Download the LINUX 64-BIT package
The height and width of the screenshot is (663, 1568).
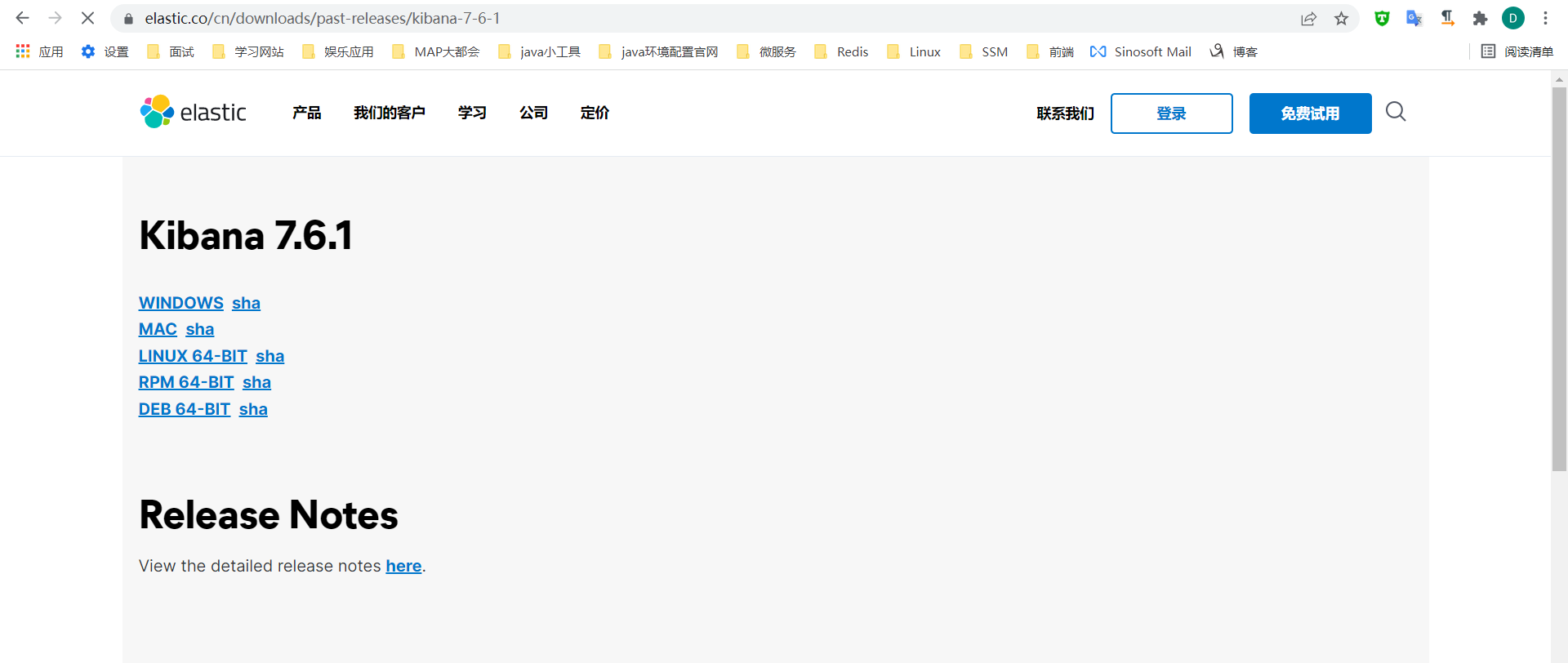click(193, 356)
